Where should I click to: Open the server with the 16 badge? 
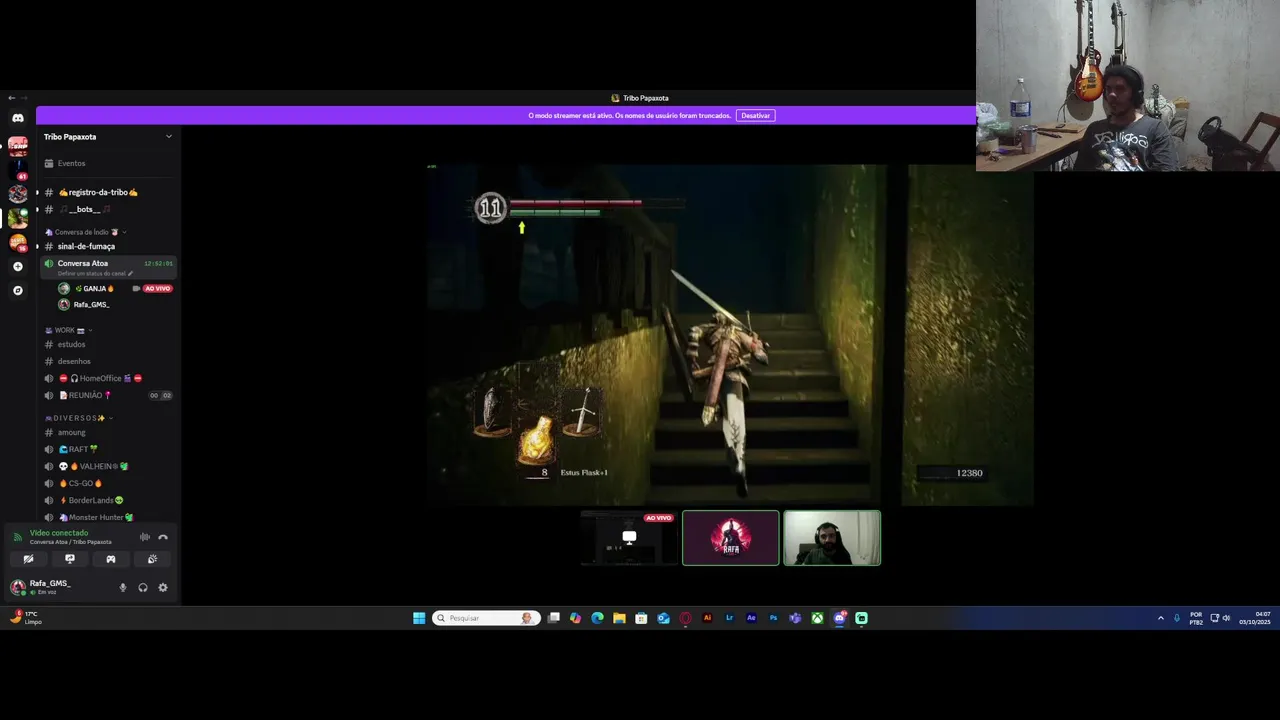18,242
